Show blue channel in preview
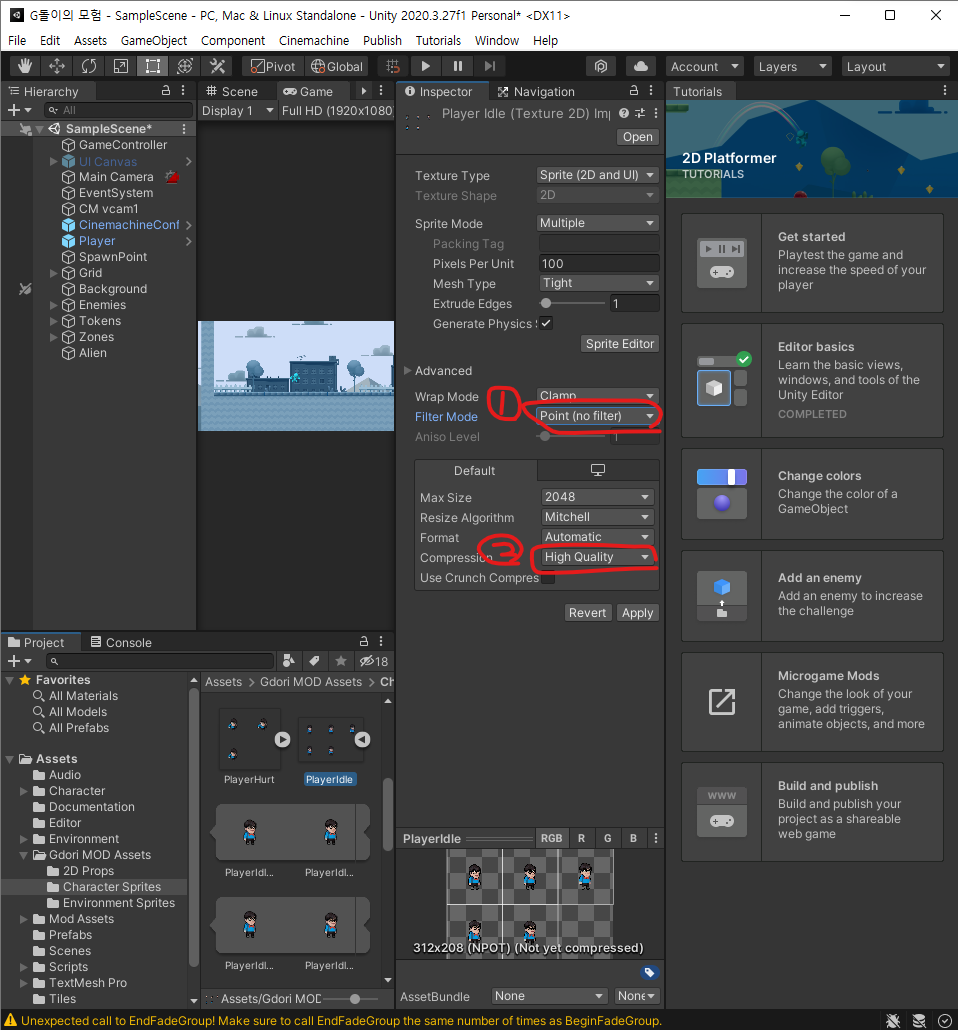The image size is (958, 1030). click(x=633, y=838)
